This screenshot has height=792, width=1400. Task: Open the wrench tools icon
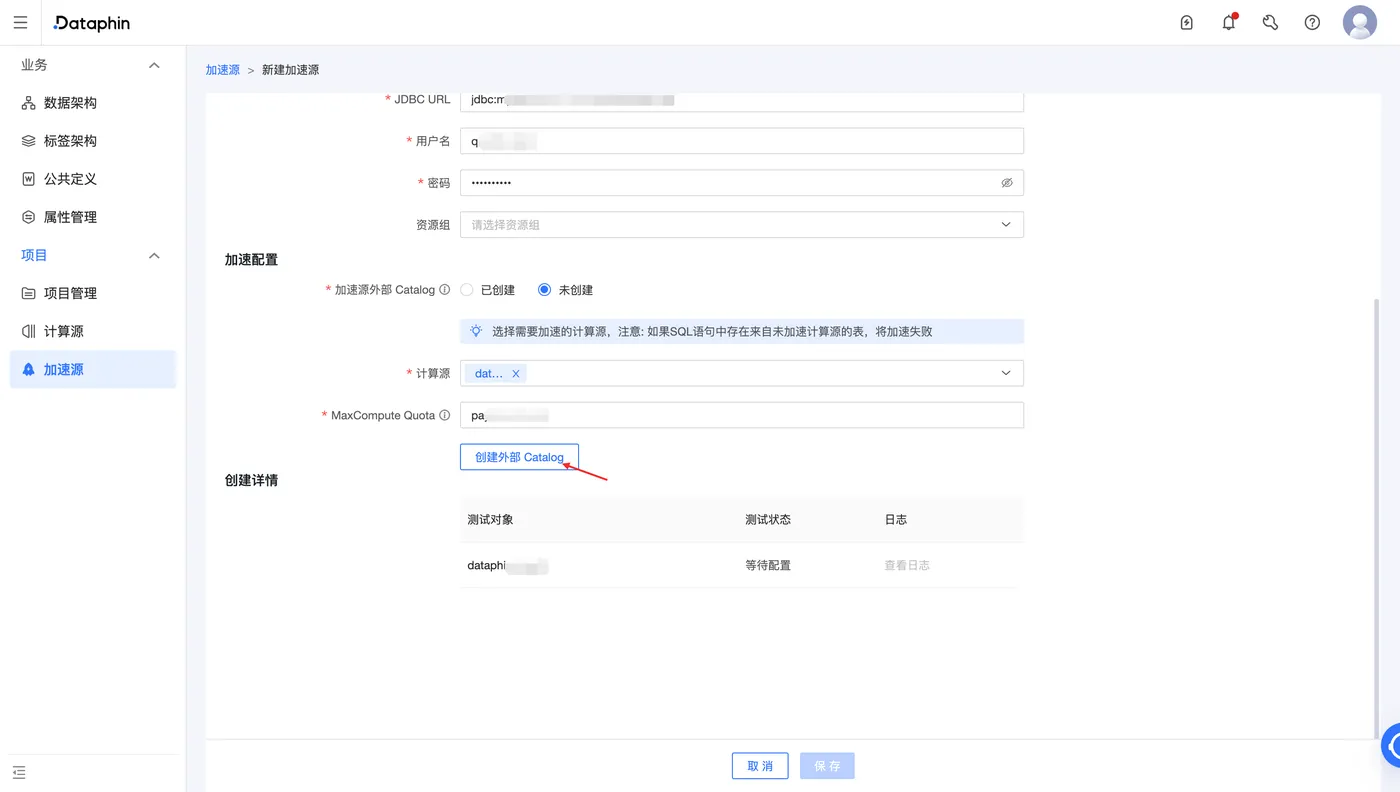coord(1271,23)
